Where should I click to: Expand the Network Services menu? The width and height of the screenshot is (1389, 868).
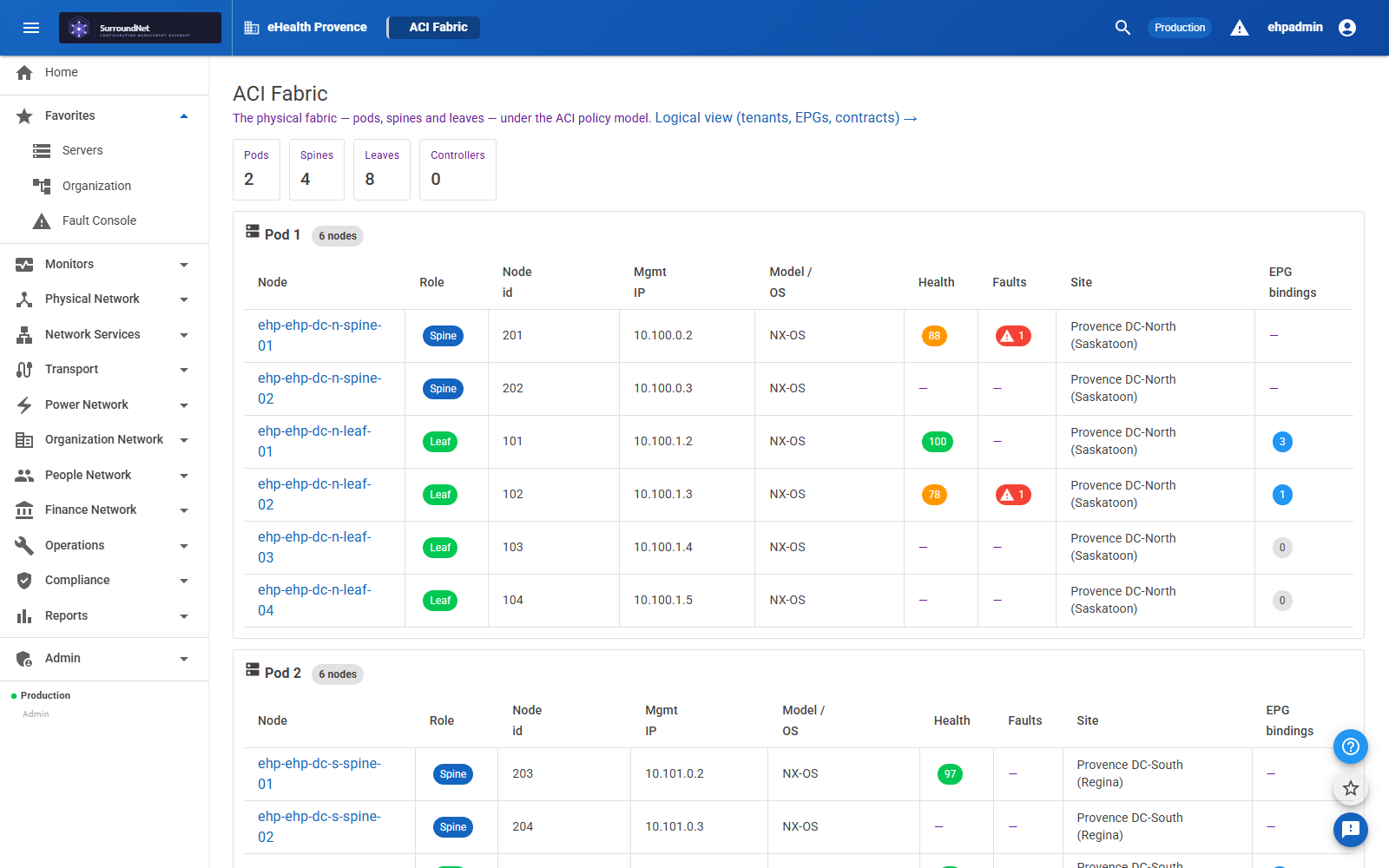[184, 335]
